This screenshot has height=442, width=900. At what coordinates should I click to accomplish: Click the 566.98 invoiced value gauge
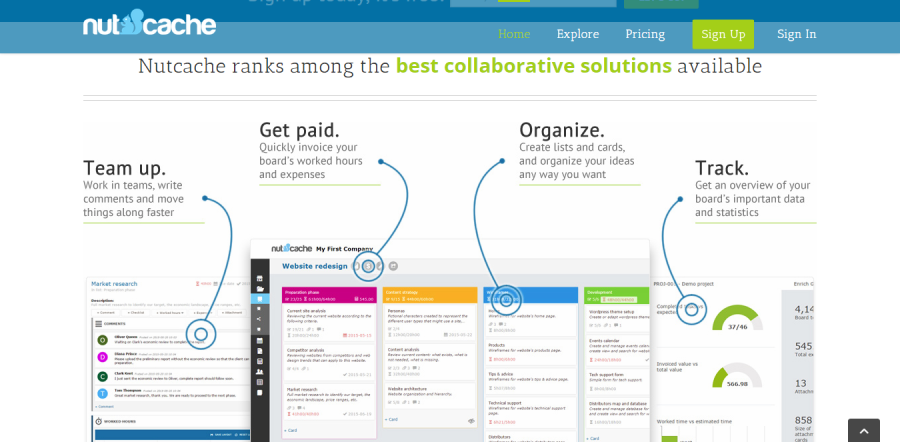pyautogui.click(x=737, y=375)
